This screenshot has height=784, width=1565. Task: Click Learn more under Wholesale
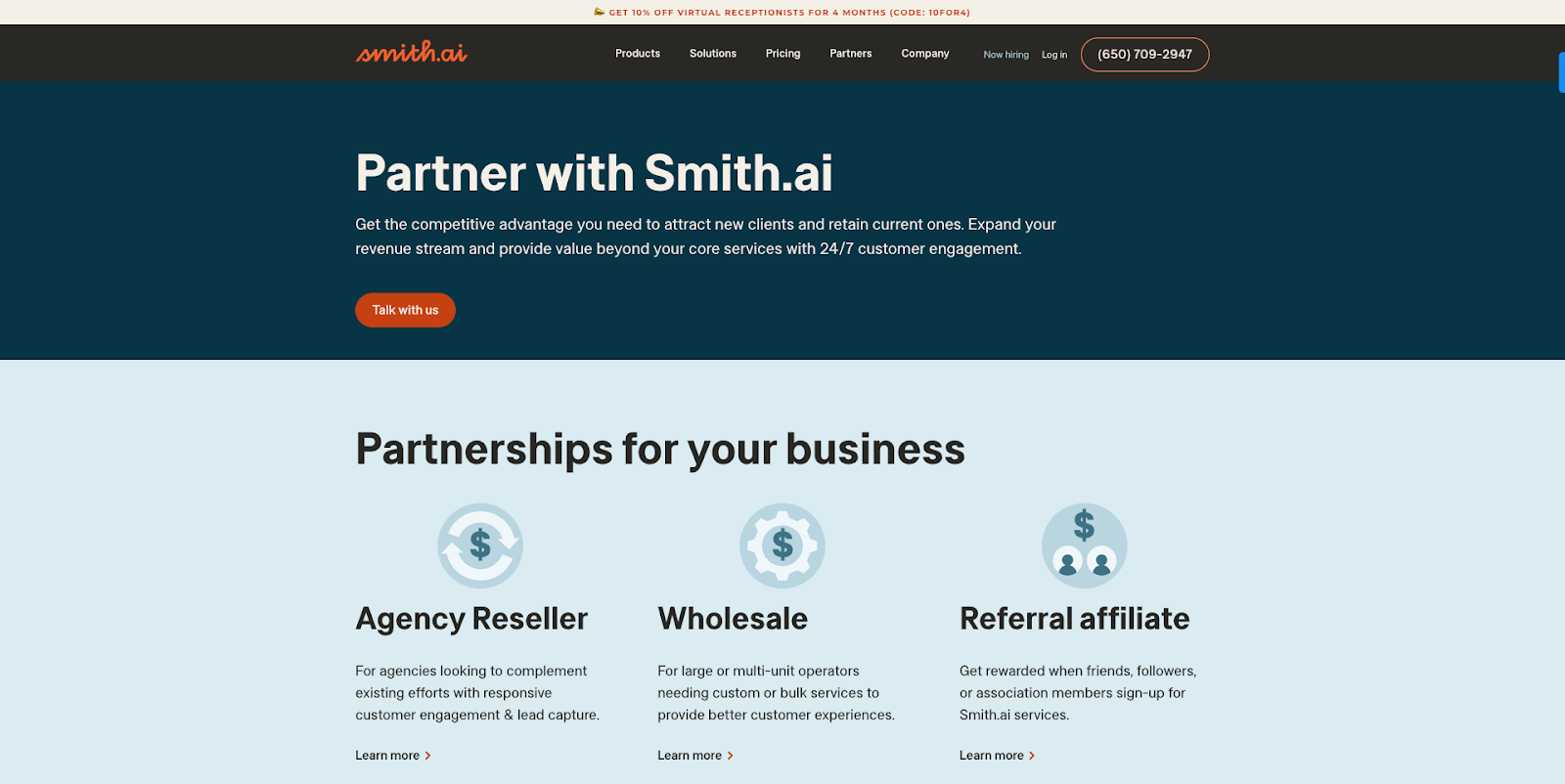[x=695, y=756]
